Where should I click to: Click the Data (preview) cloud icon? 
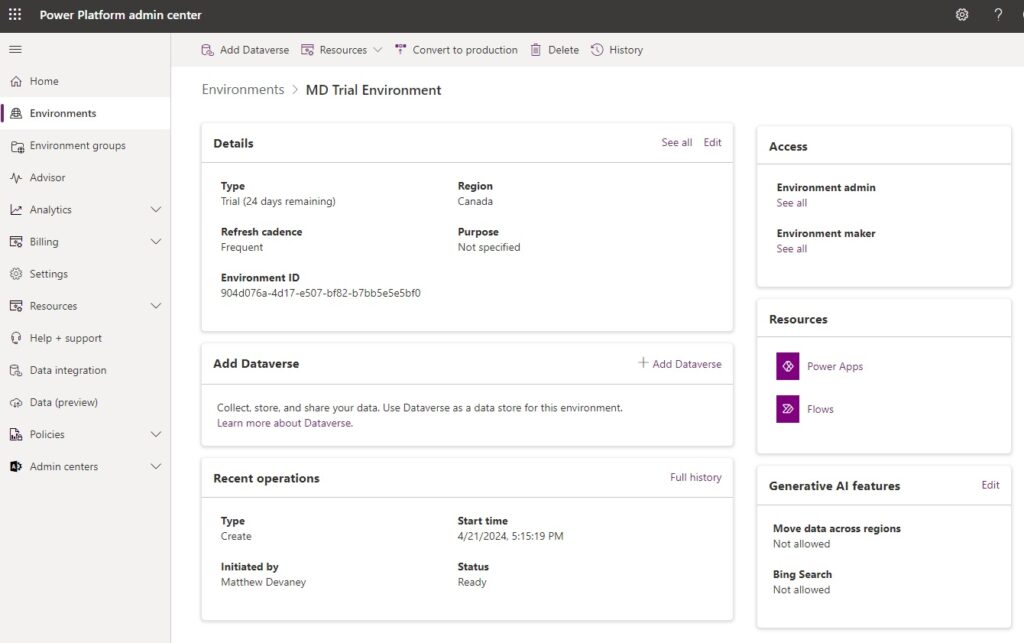click(16, 403)
